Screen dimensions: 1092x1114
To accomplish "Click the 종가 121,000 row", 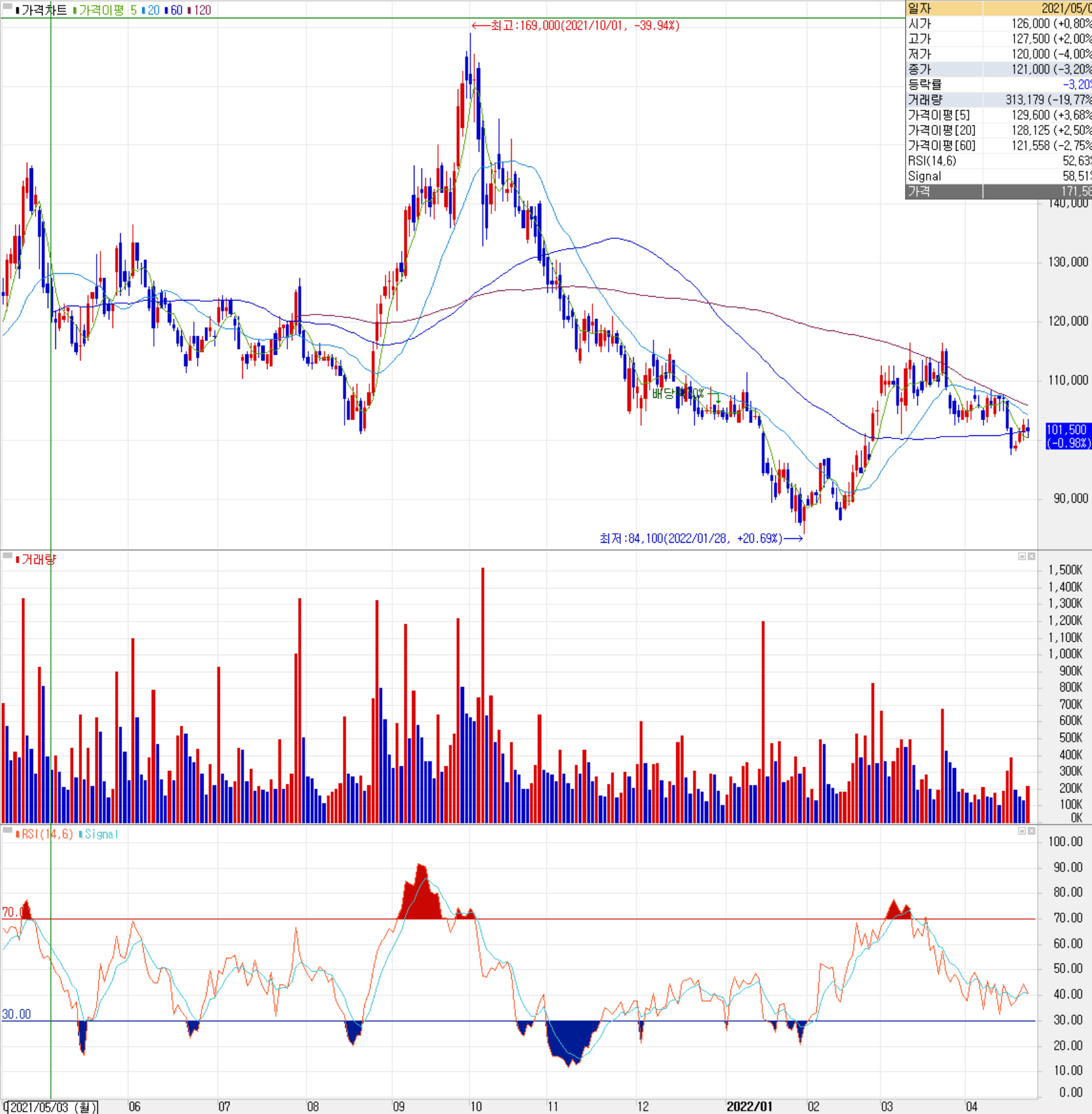I will pyautogui.click(x=999, y=69).
